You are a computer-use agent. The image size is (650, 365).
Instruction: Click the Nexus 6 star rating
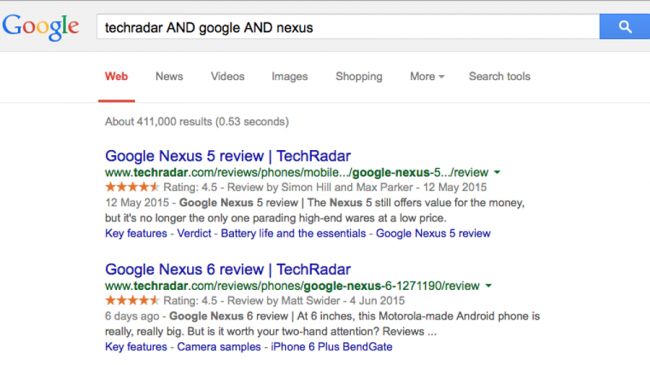pyautogui.click(x=132, y=300)
